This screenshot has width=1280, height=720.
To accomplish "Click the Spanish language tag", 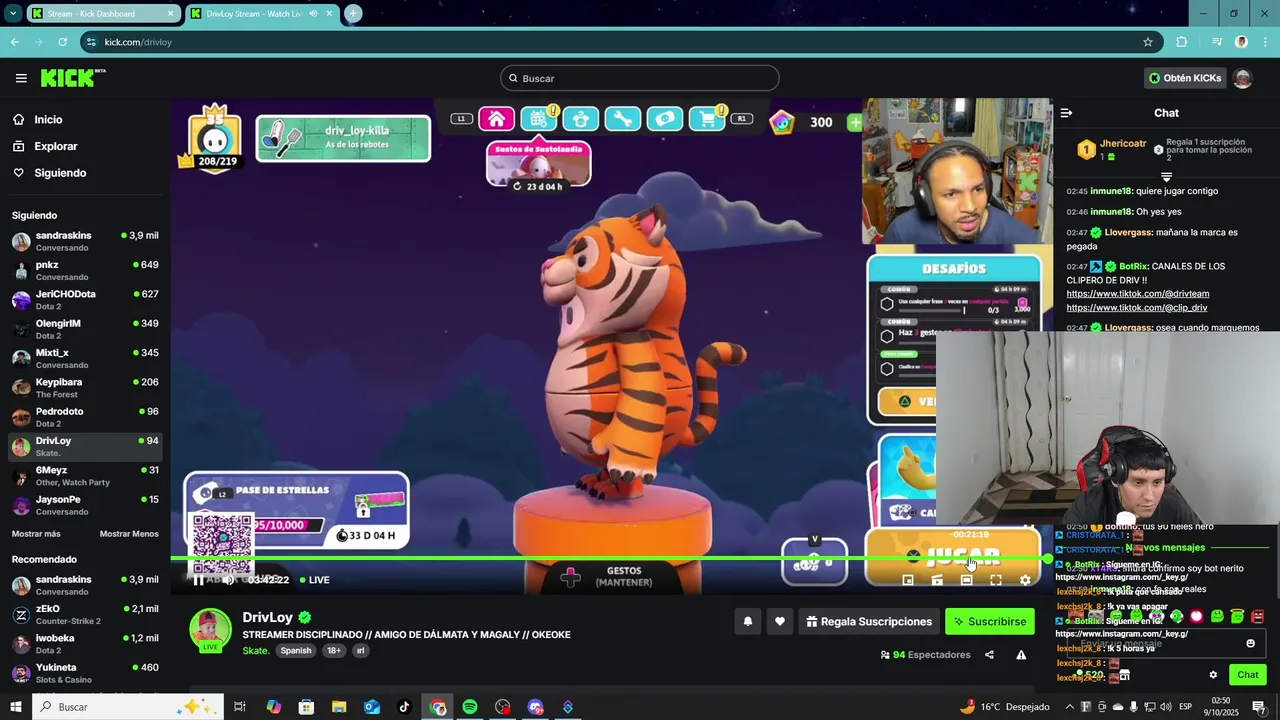I will point(296,650).
